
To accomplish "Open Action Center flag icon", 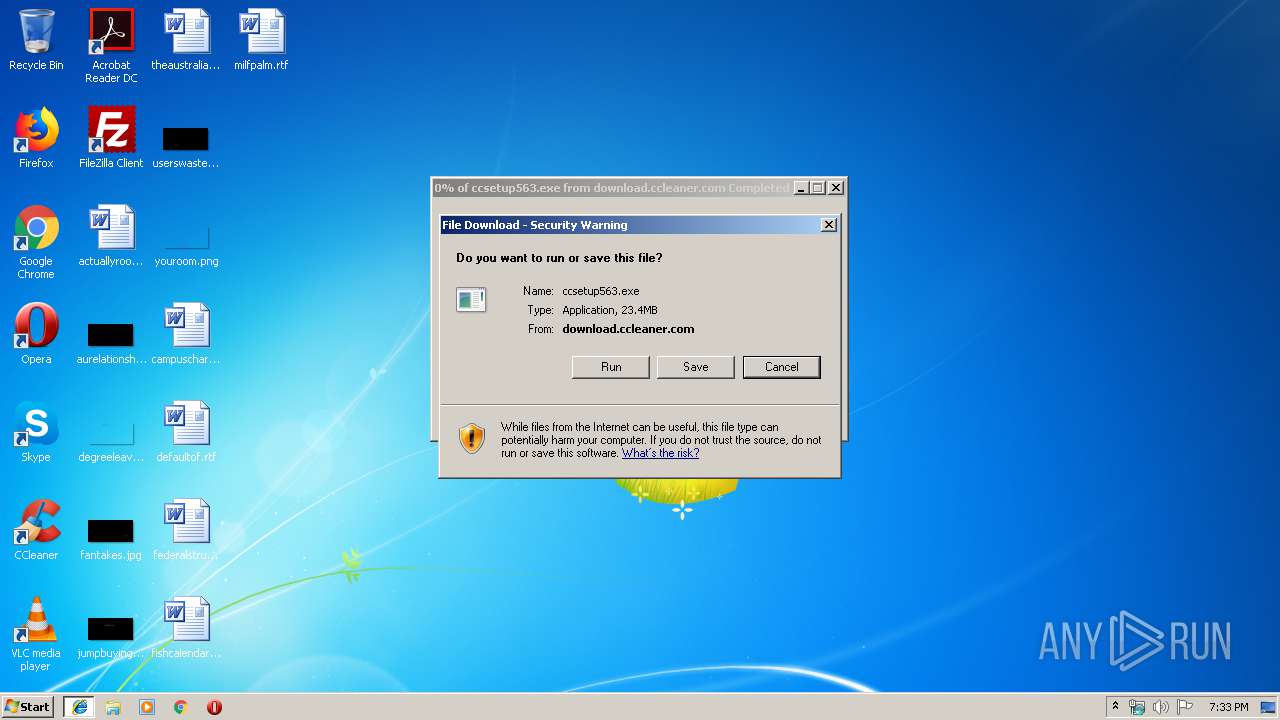I will pos(1185,707).
